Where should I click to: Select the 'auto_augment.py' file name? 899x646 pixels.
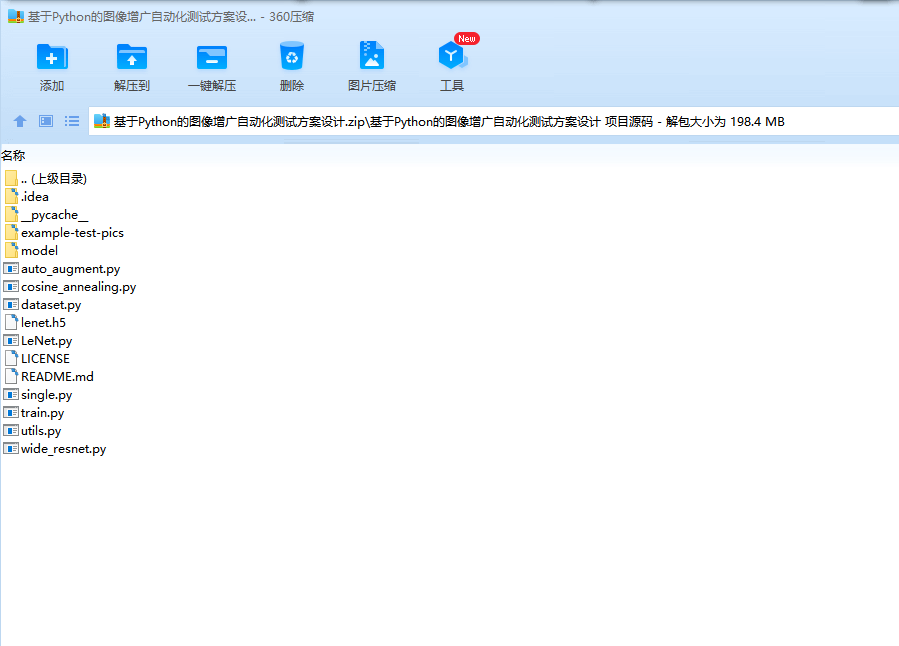71,269
